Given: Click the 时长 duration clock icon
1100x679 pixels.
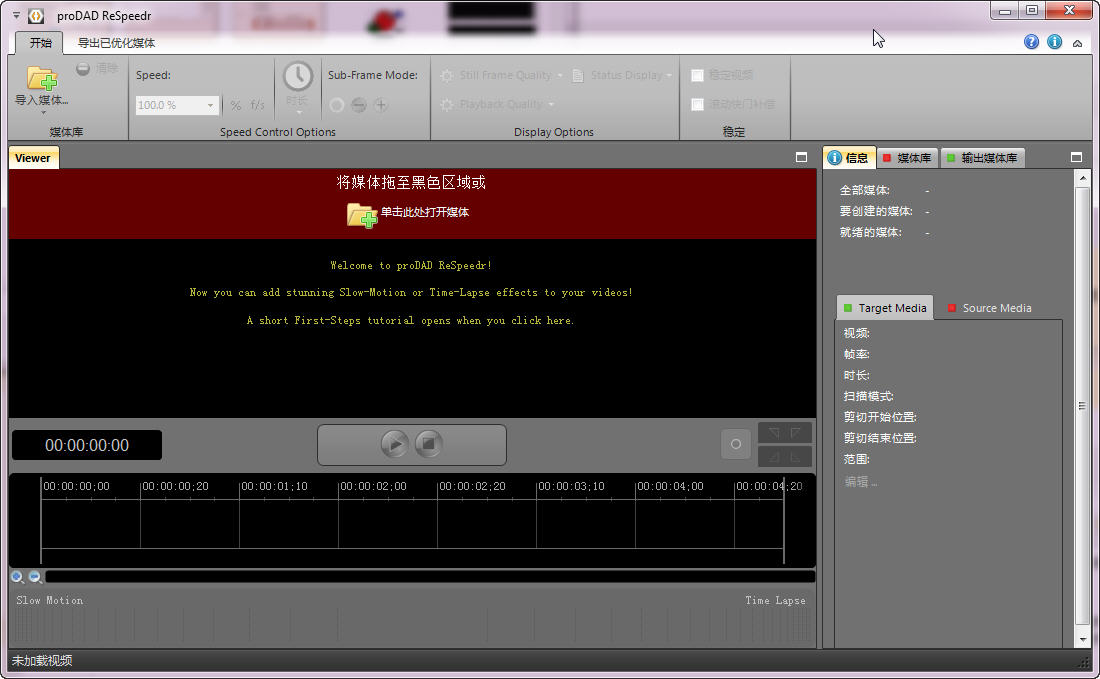Looking at the screenshot, I should (x=297, y=76).
